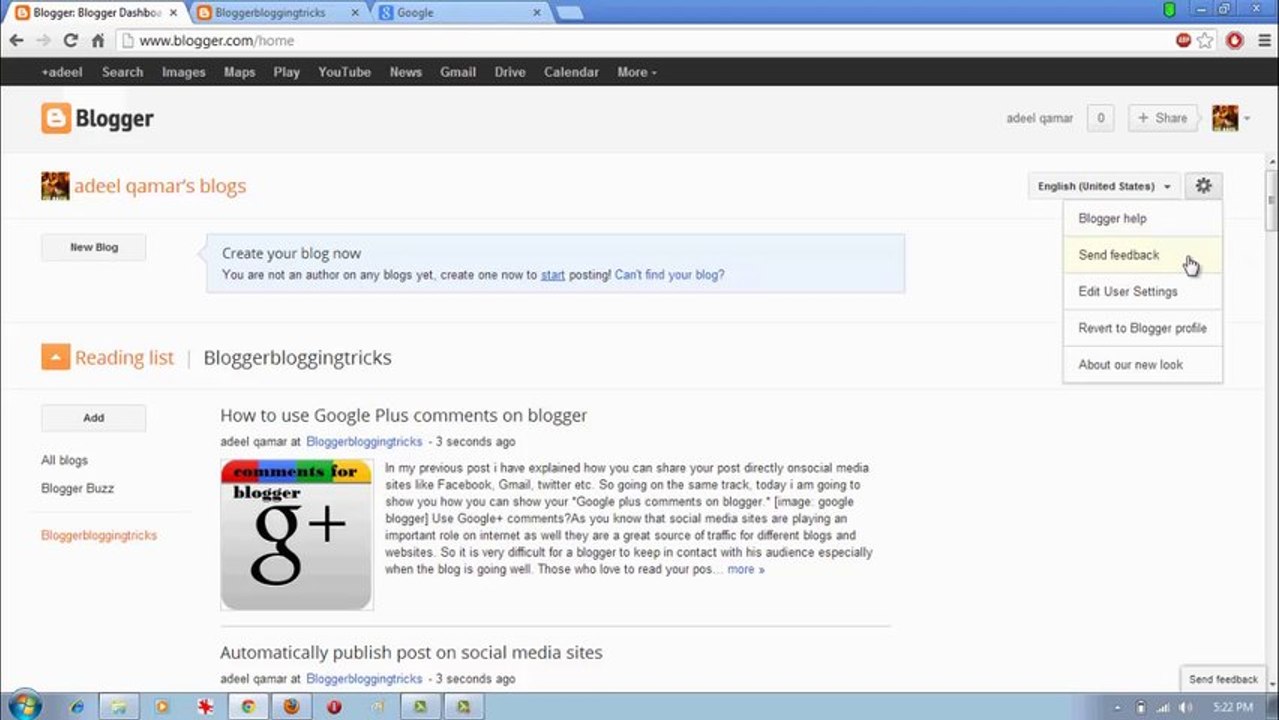Open a new tab with the new tab button

pos(569,13)
